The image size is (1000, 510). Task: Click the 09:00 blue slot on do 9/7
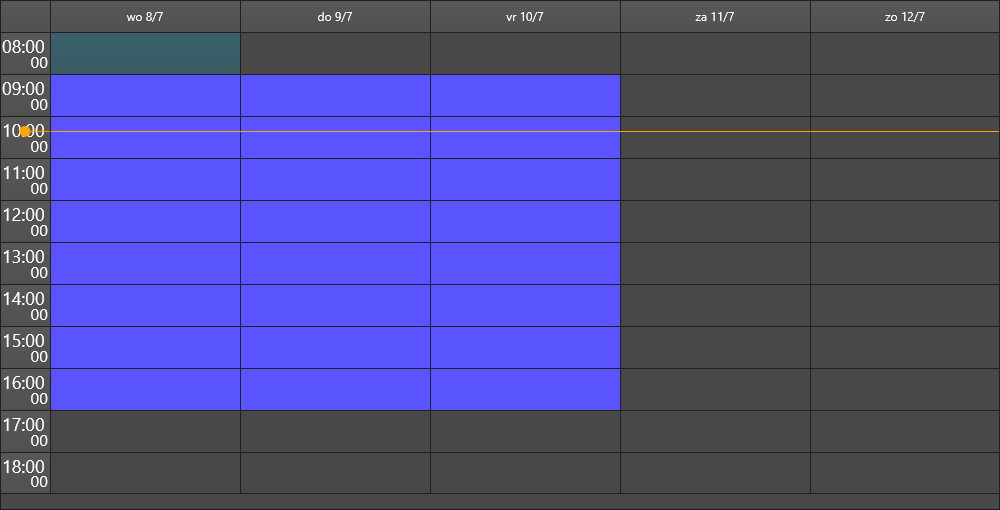point(335,96)
